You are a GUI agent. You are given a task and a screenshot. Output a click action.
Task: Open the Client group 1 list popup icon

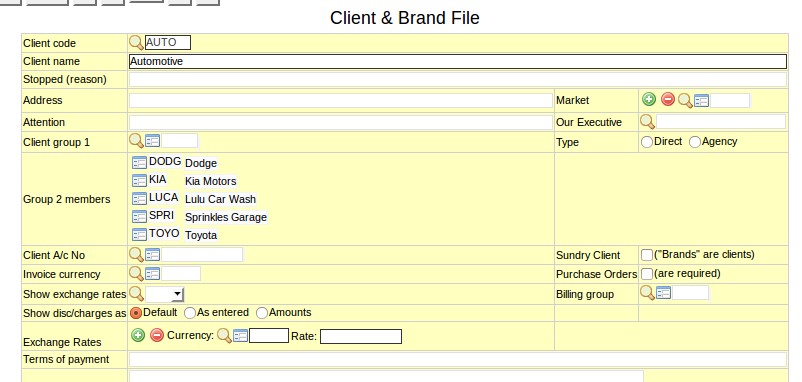tap(152, 140)
